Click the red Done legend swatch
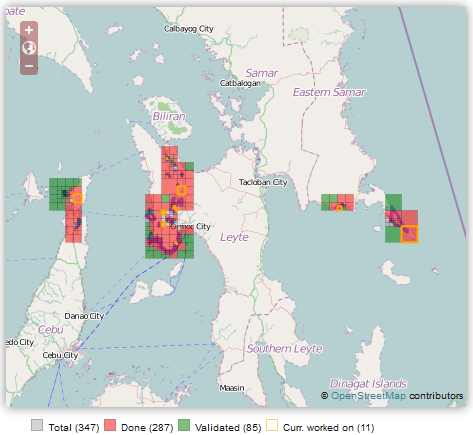The image size is (473, 435). coord(110,425)
